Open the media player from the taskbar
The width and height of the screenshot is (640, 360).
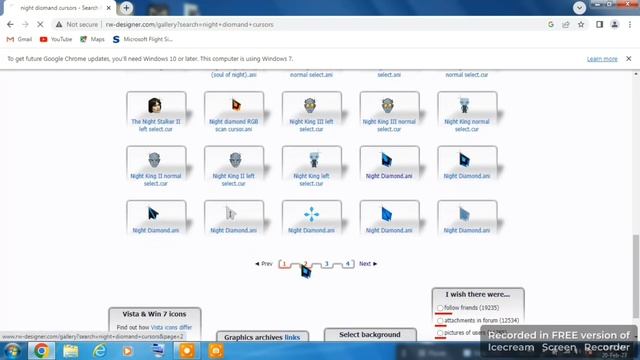tap(128, 351)
